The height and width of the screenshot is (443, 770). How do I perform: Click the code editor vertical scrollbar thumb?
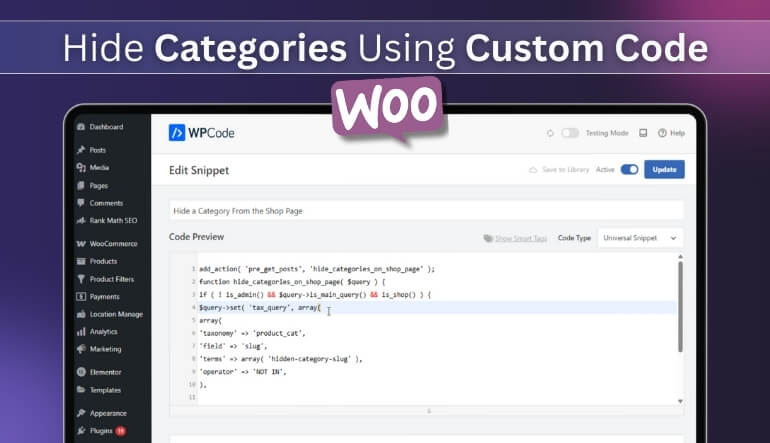pos(680,306)
